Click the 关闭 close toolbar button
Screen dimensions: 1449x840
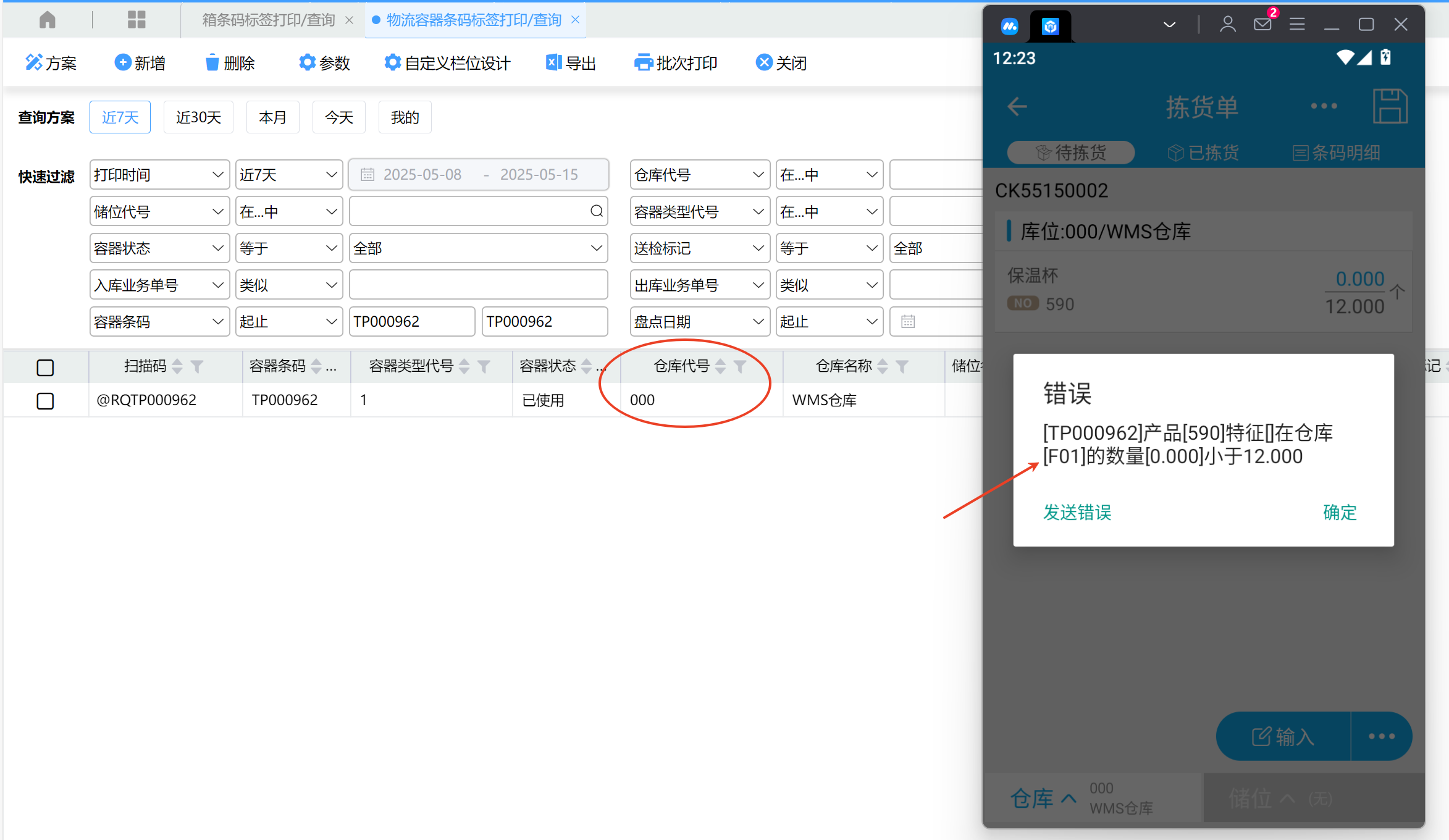[781, 62]
